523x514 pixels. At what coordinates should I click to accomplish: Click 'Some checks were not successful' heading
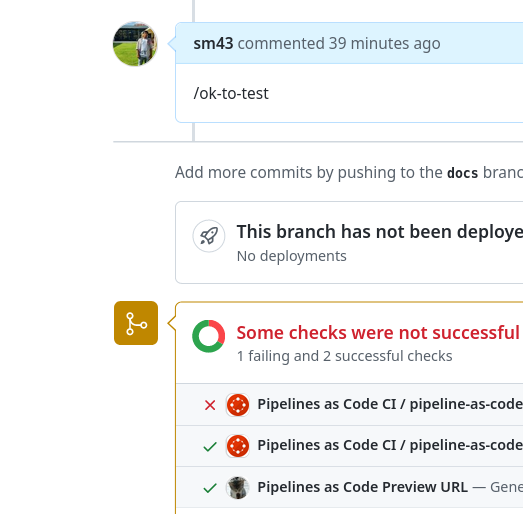coord(378,333)
